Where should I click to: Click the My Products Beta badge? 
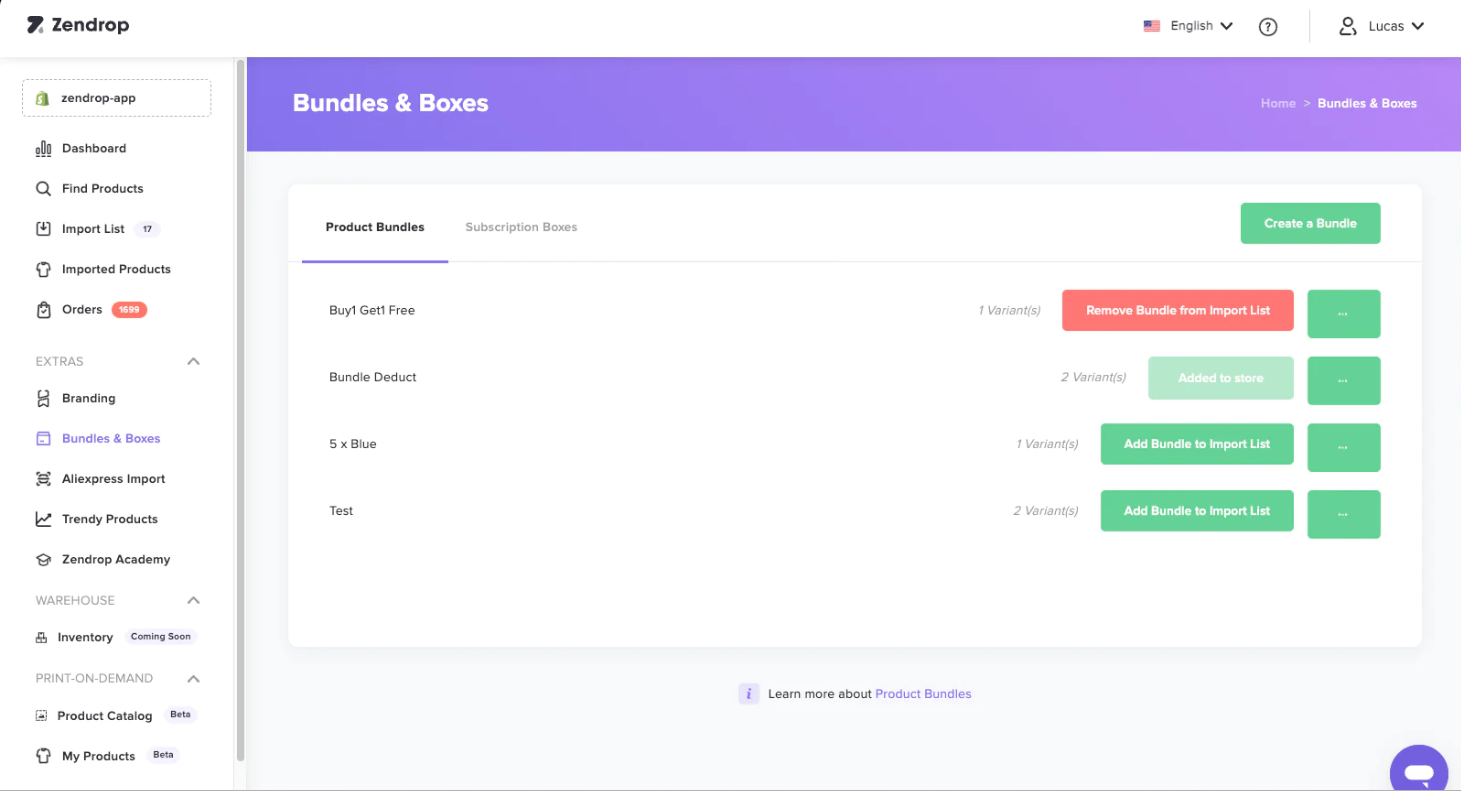coord(163,755)
